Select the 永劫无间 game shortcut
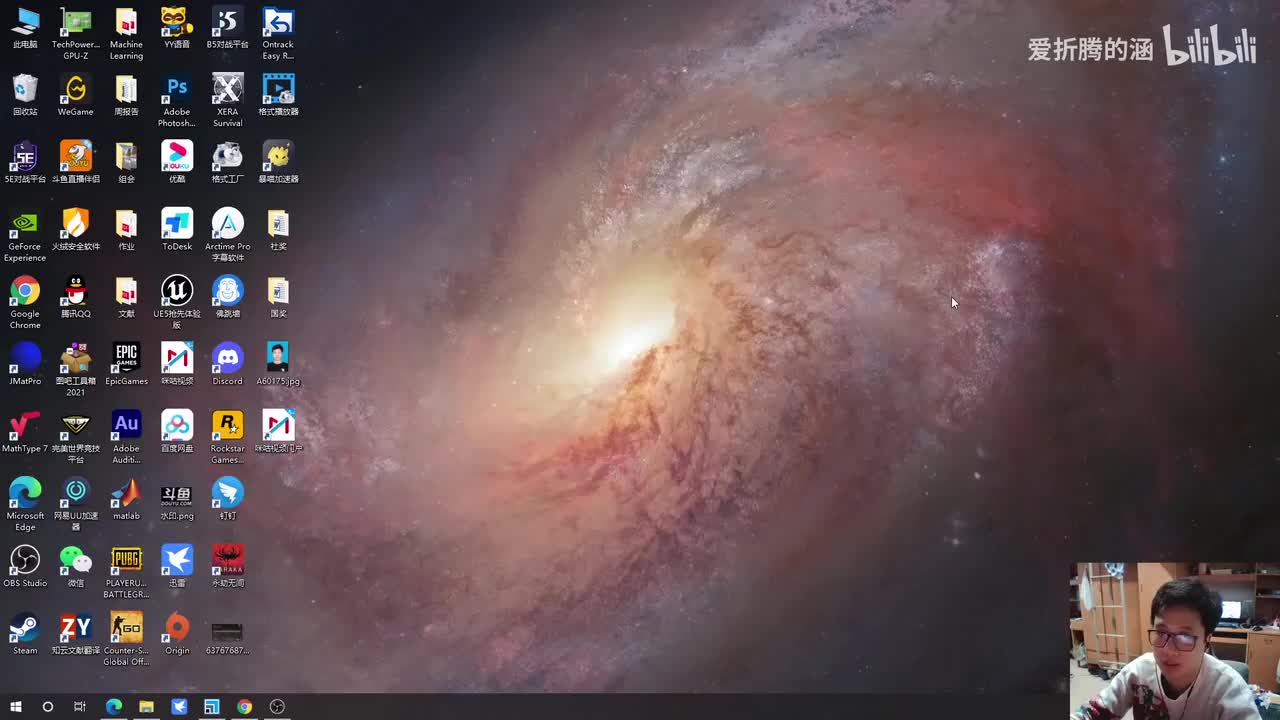Image resolution: width=1280 pixels, height=720 pixels. coord(227,567)
